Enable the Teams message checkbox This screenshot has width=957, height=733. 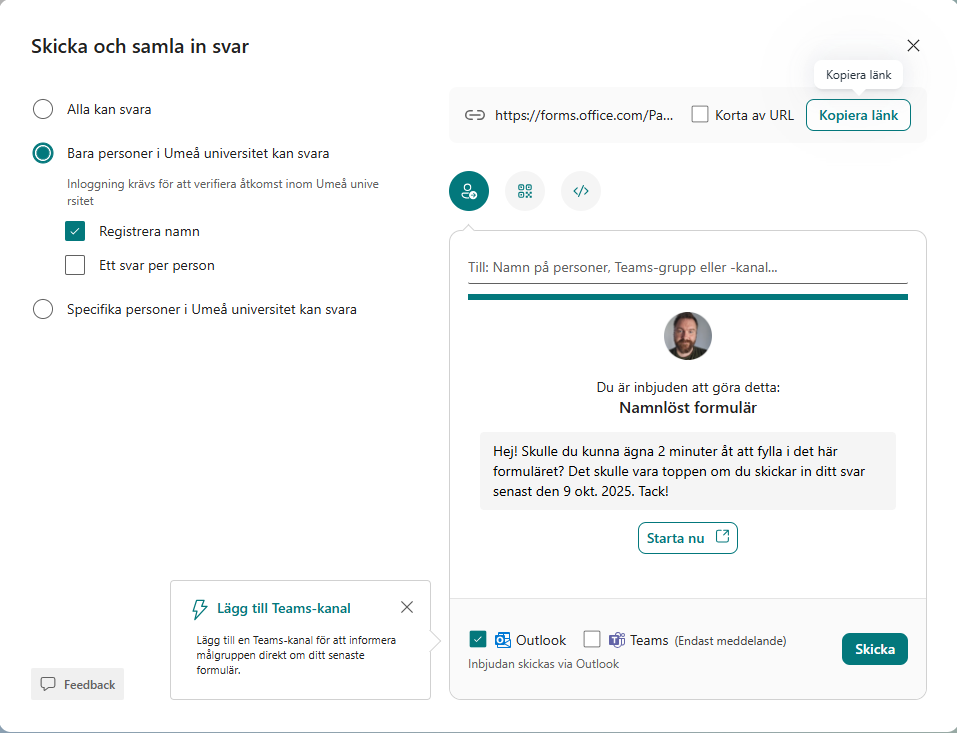click(592, 640)
